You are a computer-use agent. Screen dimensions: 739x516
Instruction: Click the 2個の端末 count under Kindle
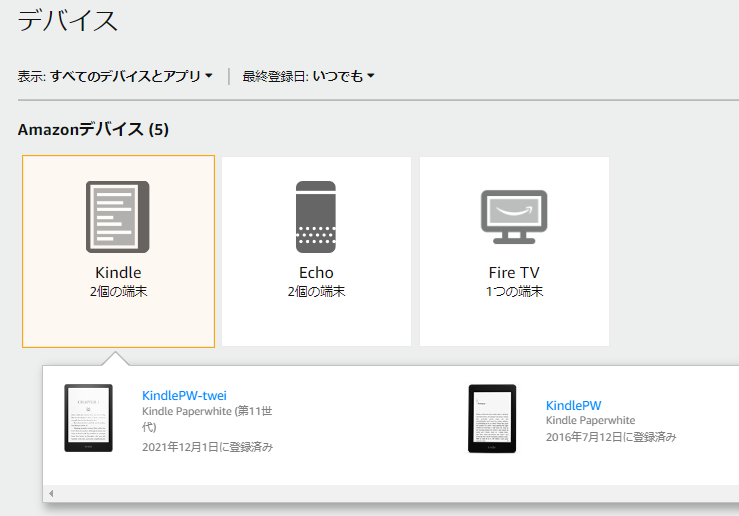point(118,291)
